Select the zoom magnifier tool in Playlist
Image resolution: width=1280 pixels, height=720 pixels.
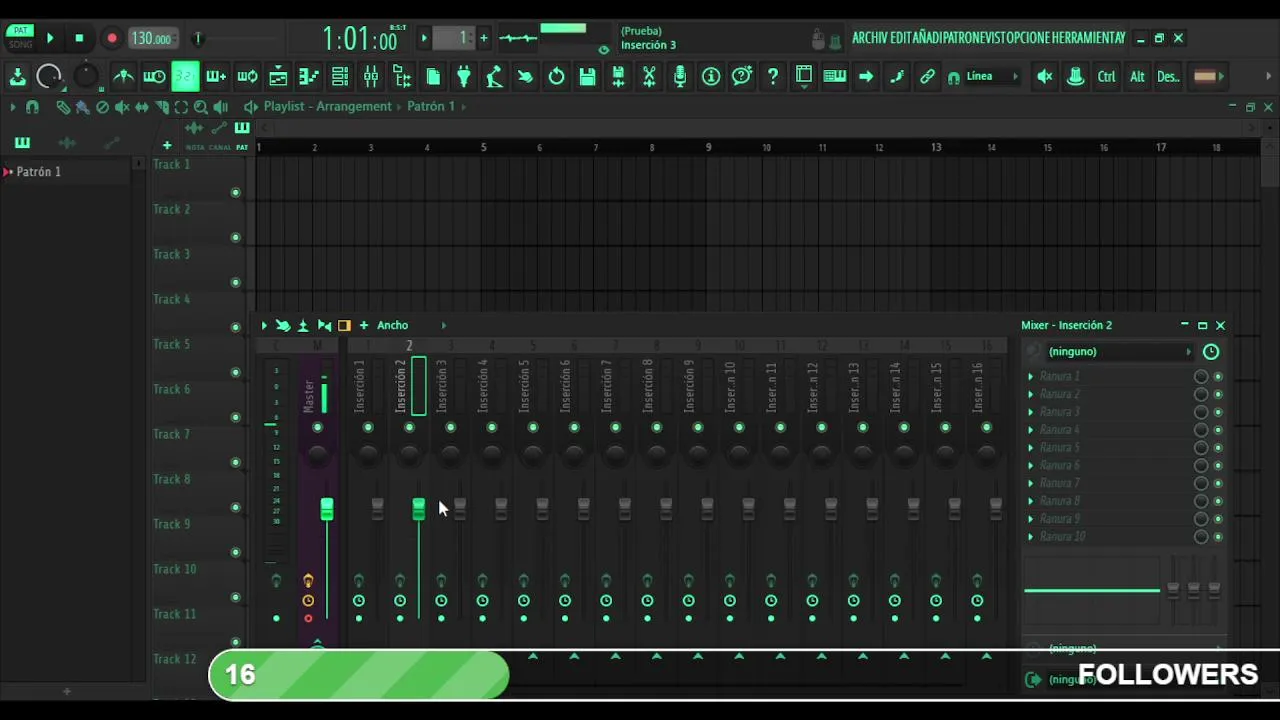201,107
